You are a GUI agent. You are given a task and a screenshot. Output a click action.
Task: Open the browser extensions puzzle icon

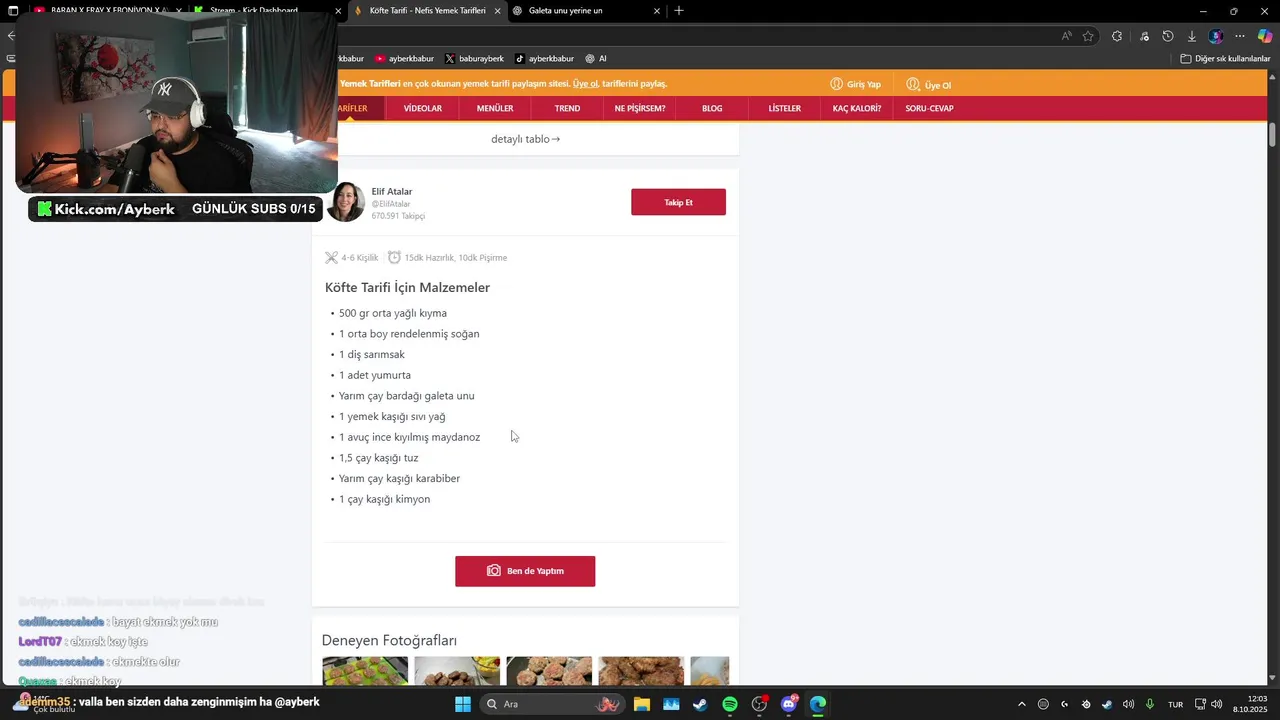1117,36
